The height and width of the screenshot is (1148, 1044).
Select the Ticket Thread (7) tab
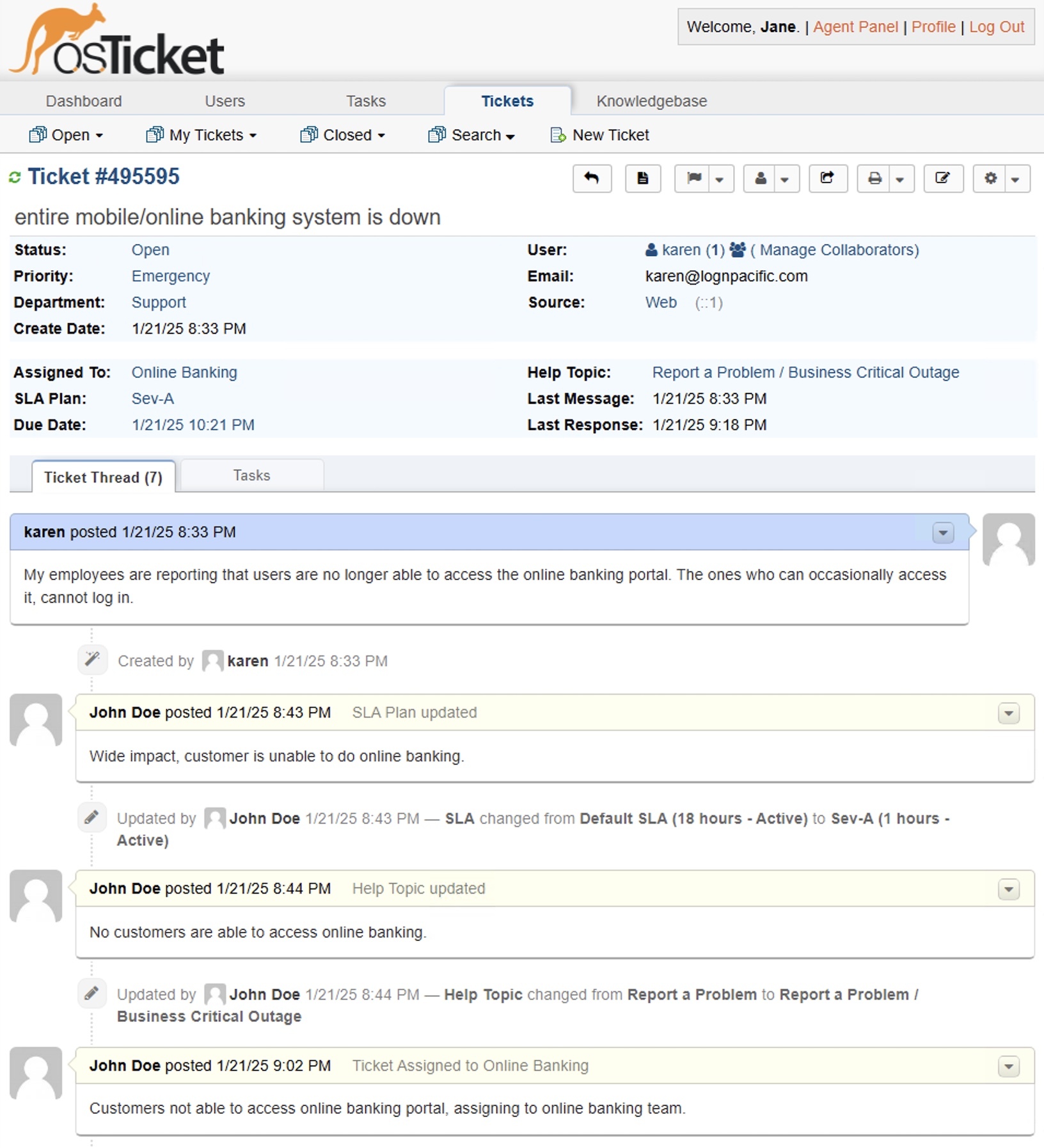104,477
